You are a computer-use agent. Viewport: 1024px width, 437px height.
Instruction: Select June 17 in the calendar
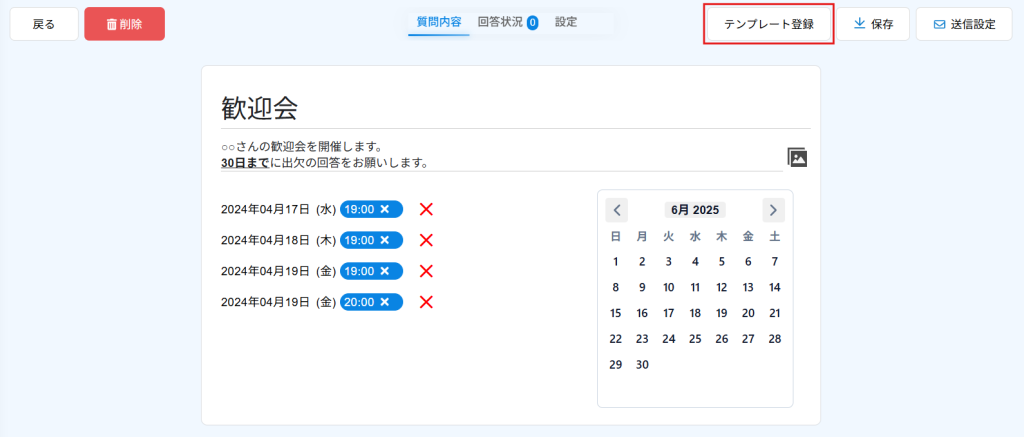click(668, 313)
